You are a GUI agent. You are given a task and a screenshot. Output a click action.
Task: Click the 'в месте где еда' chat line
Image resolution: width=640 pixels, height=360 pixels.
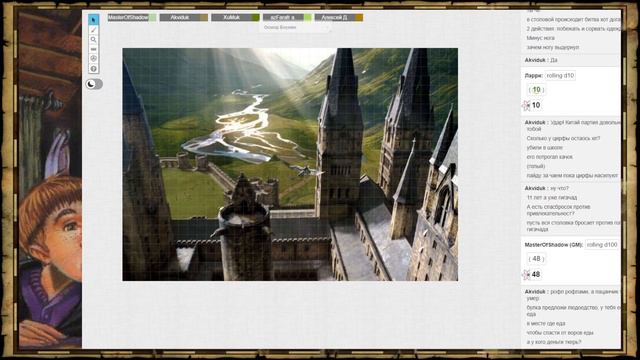coord(546,324)
